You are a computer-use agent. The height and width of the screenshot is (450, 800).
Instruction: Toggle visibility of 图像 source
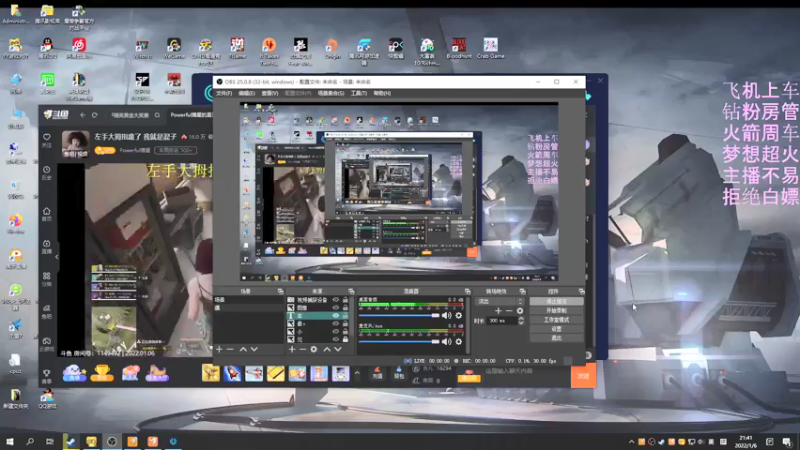click(x=336, y=308)
